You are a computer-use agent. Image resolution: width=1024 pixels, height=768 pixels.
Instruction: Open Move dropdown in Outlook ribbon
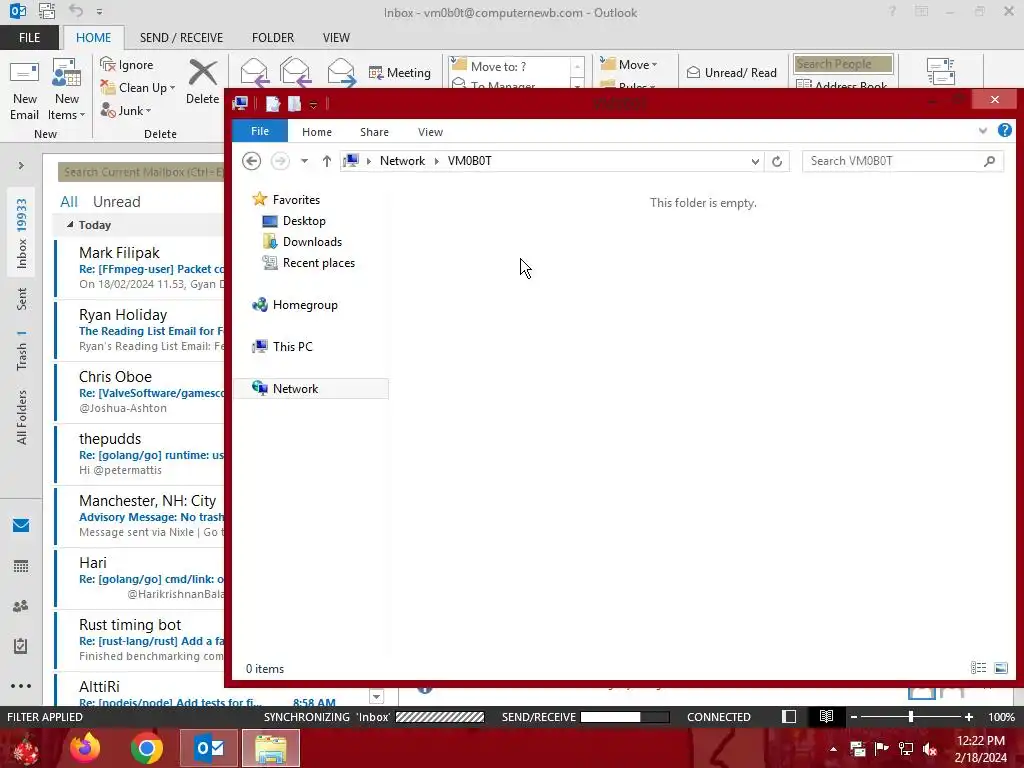629,65
